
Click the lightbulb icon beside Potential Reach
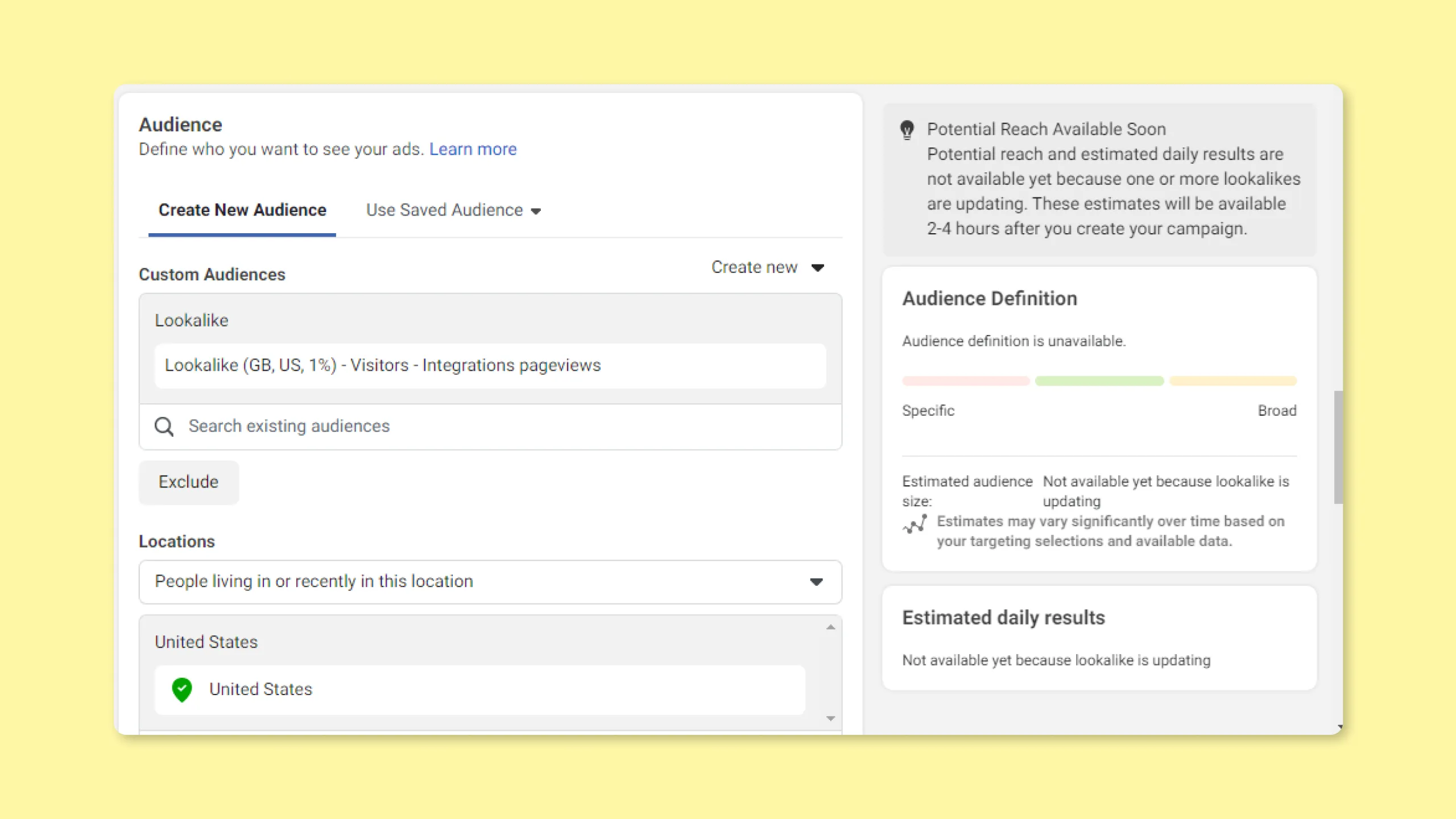click(x=907, y=130)
